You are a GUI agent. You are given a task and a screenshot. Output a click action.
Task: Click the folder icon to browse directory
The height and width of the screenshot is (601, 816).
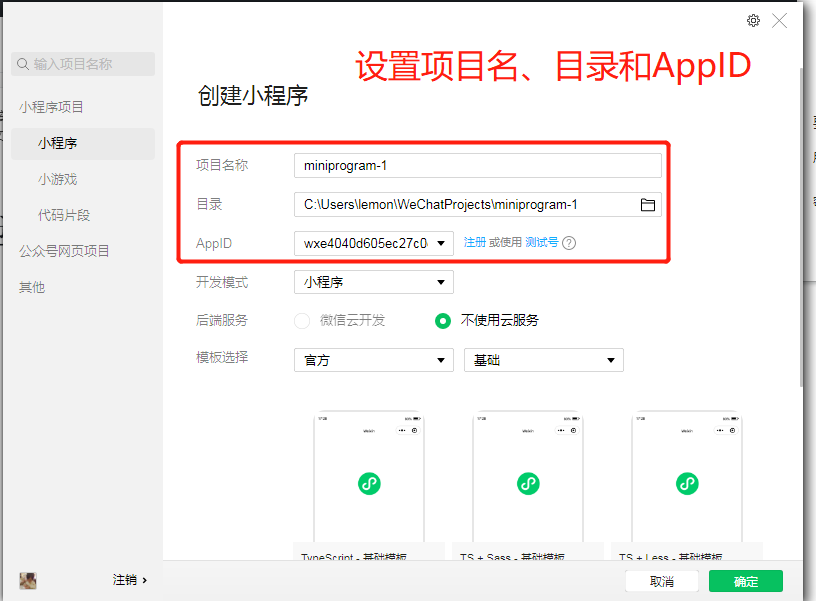[x=647, y=203]
